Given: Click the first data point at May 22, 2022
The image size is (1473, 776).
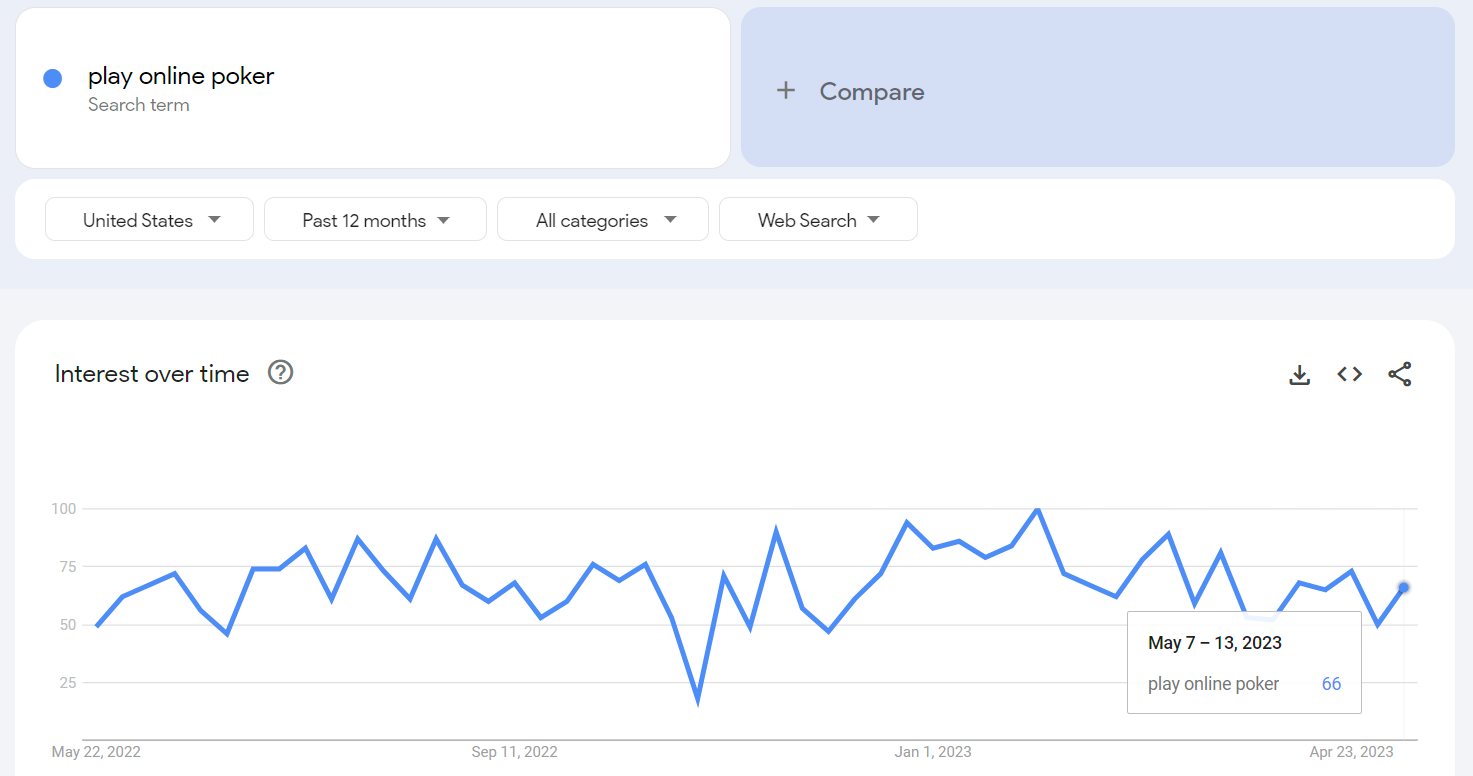Looking at the screenshot, I should click(x=97, y=626).
